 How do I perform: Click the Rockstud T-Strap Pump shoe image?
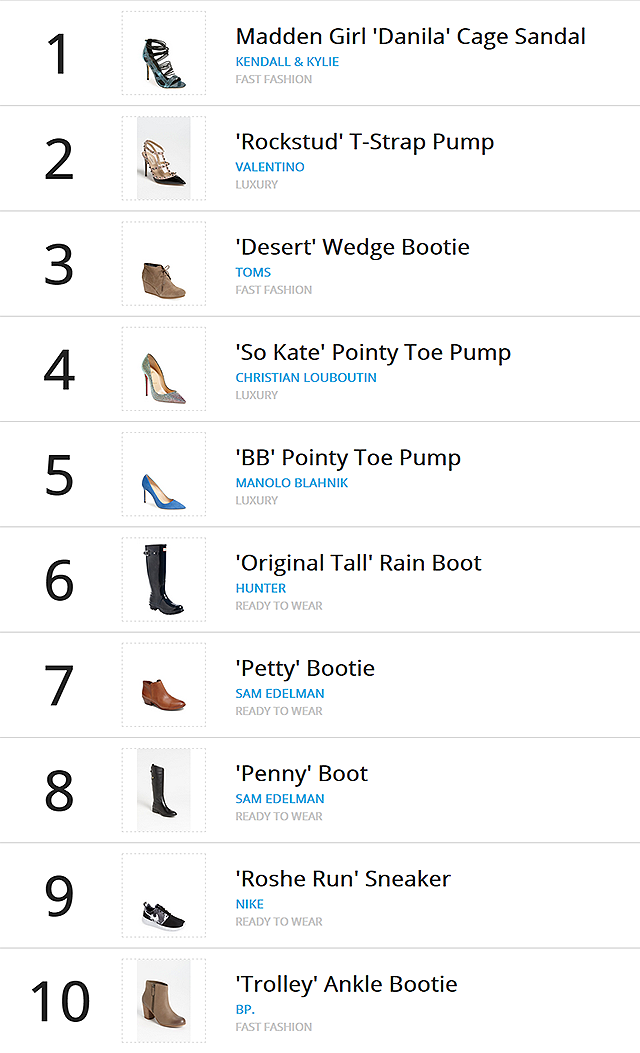pyautogui.click(x=164, y=158)
